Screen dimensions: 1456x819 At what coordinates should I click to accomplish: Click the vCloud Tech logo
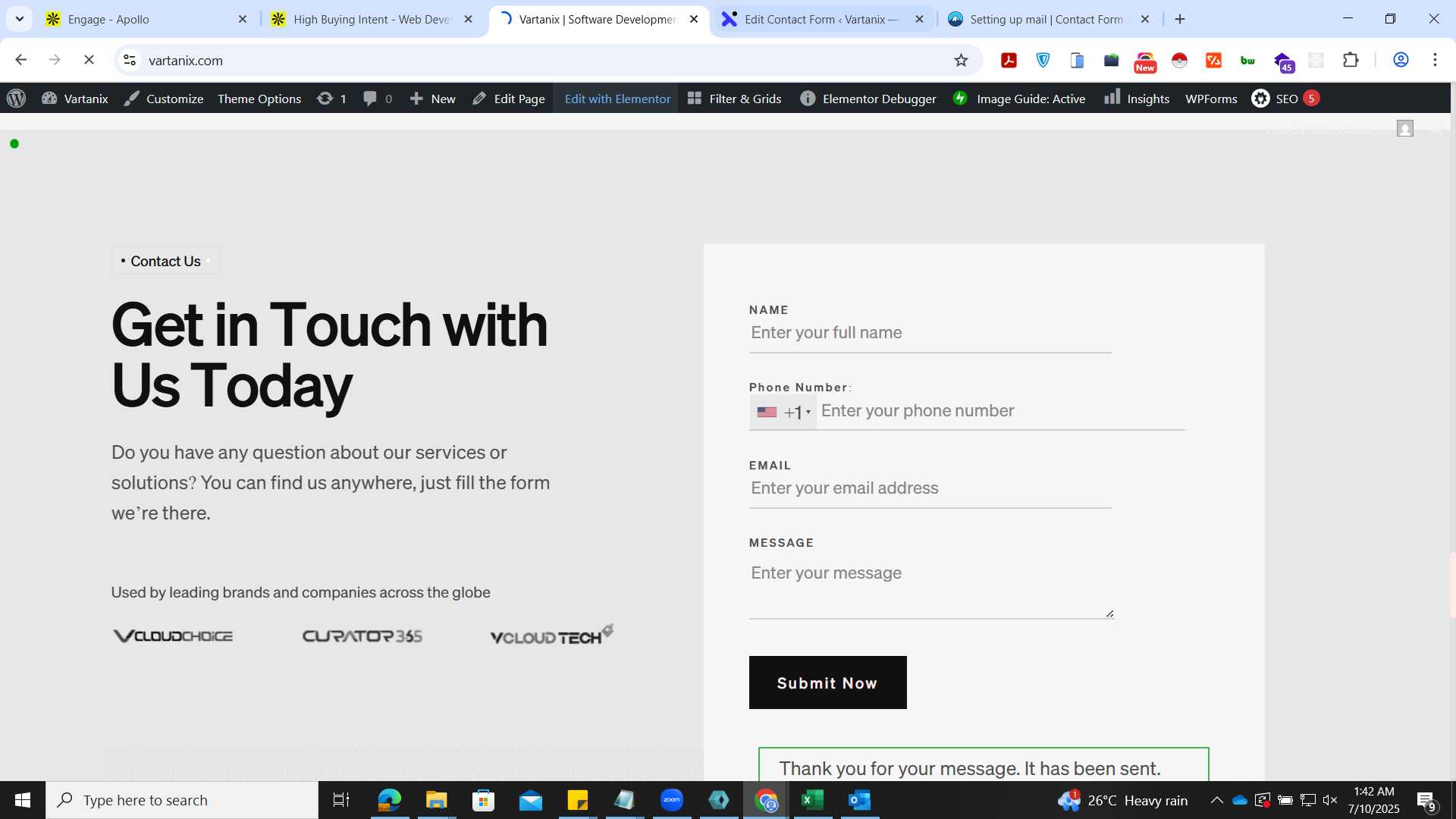pyautogui.click(x=552, y=635)
